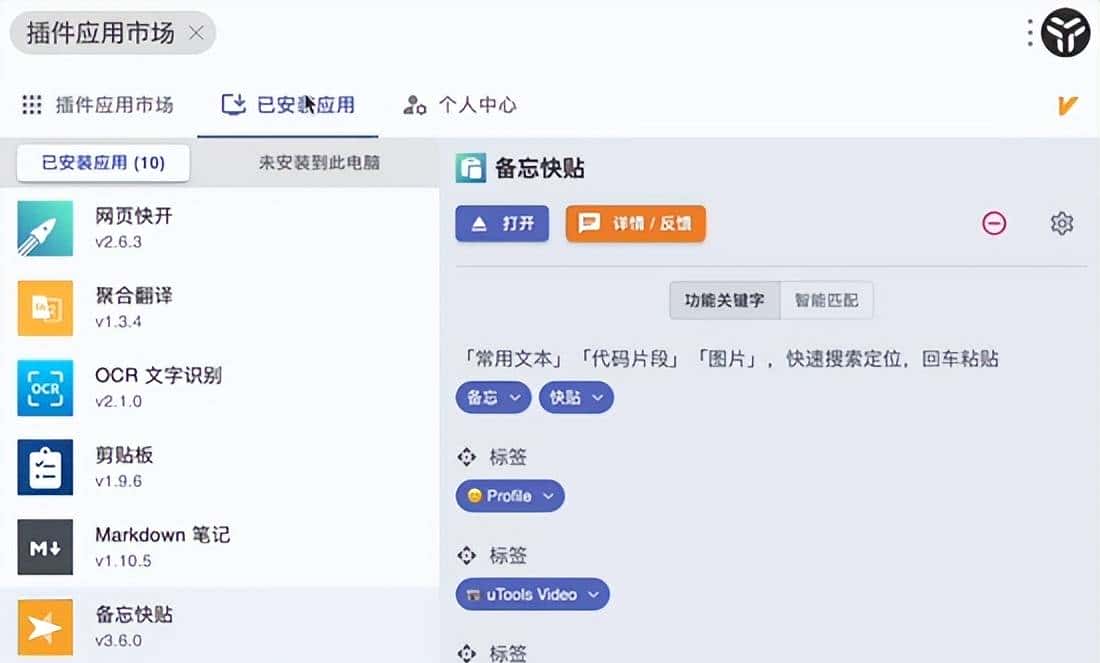Open 详情/反馈 for the plugin
1100x663 pixels.
[x=635, y=224]
